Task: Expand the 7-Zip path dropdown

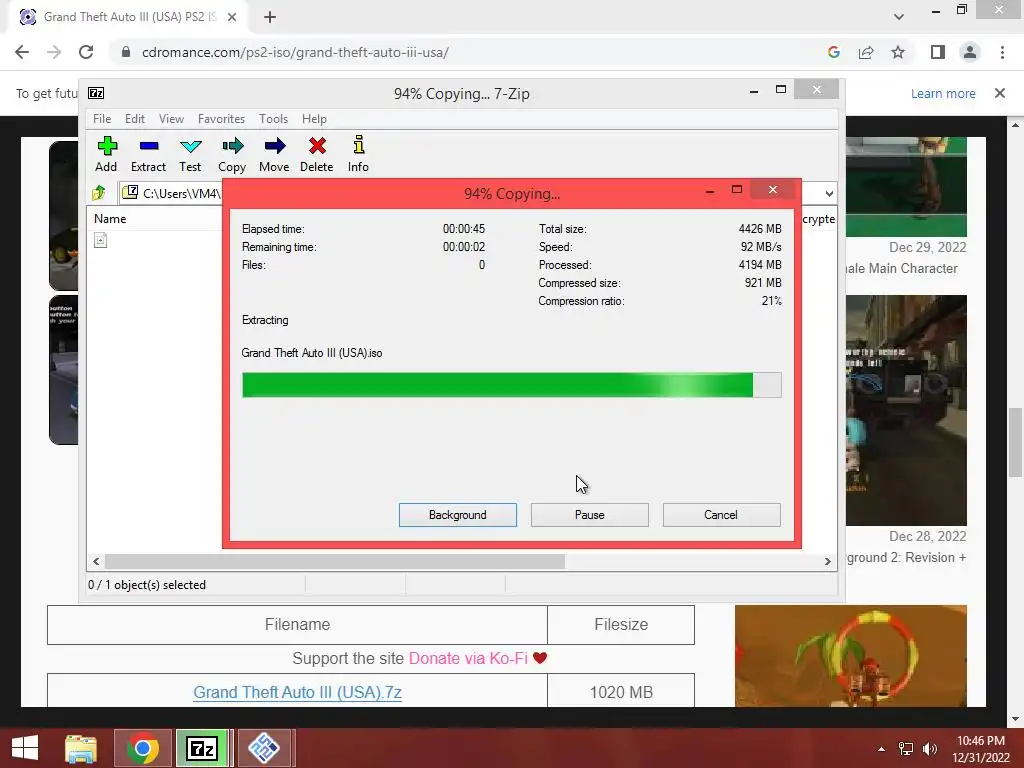Action: coord(829,193)
